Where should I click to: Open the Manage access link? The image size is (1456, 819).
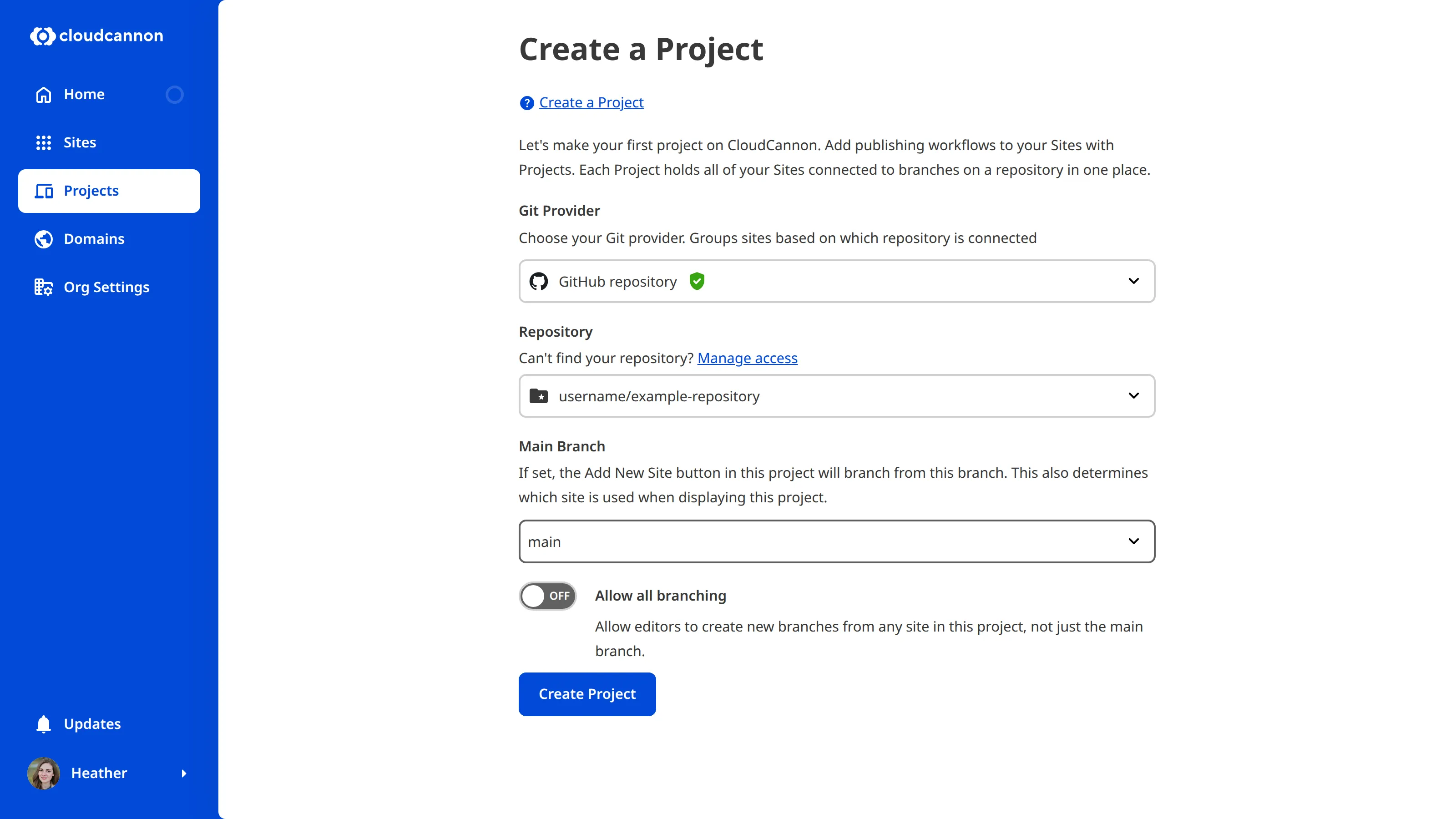coord(747,358)
